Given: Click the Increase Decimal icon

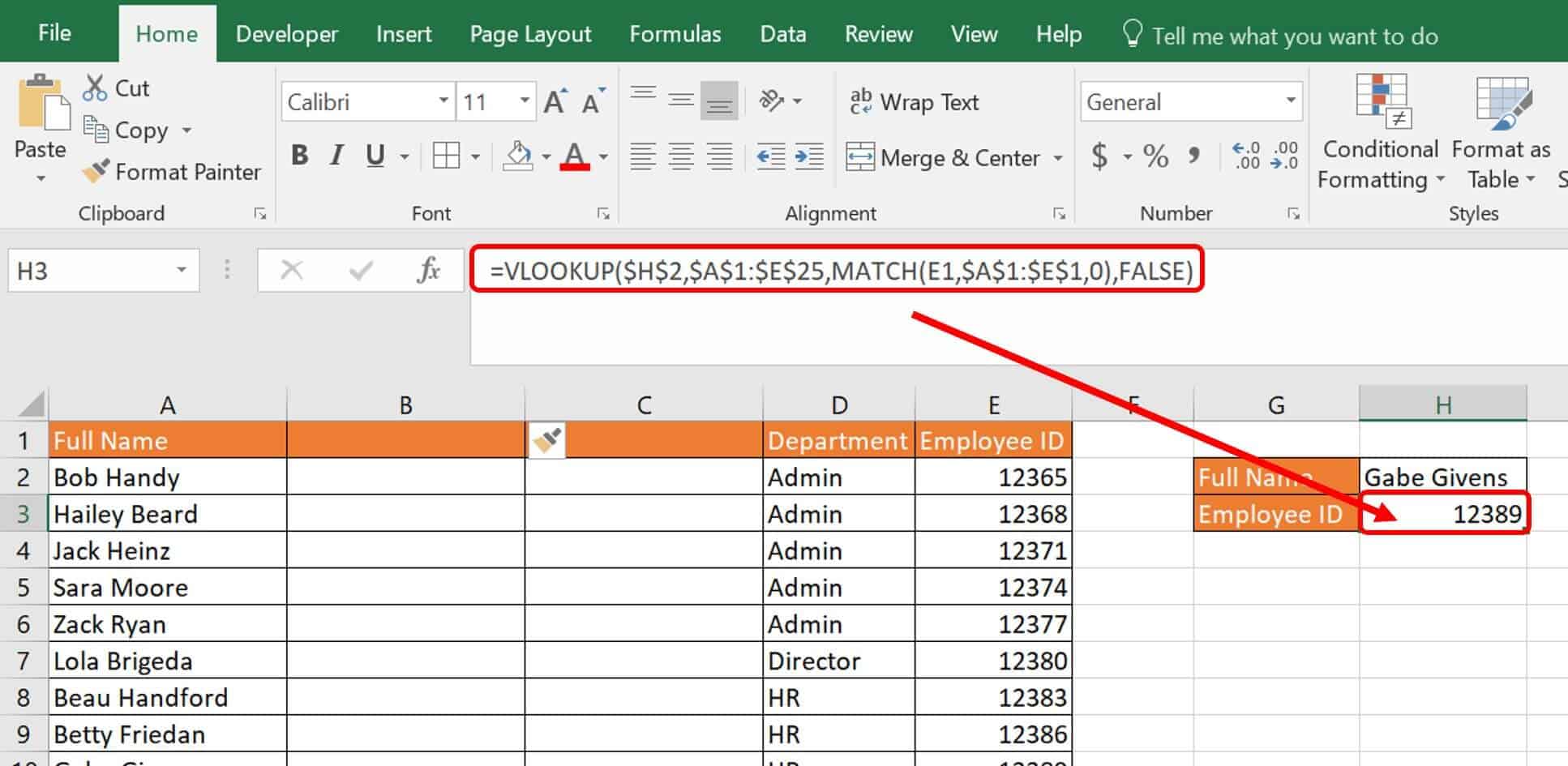Looking at the screenshot, I should tap(1245, 156).
